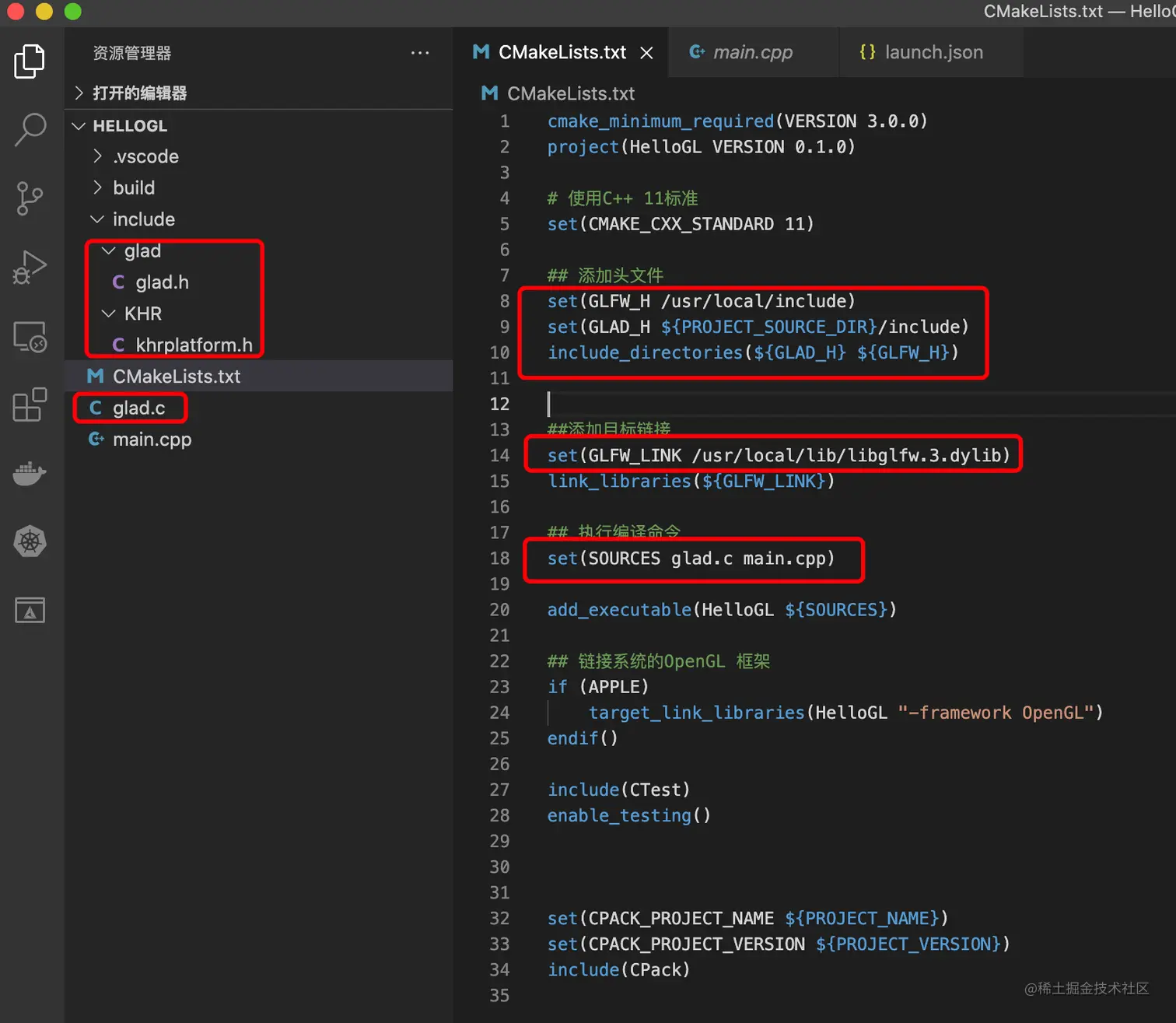This screenshot has width=1176, height=1023.
Task: Click the set(GLFW_LINK ...libglfw.3.dylib) line
Action: tap(779, 455)
